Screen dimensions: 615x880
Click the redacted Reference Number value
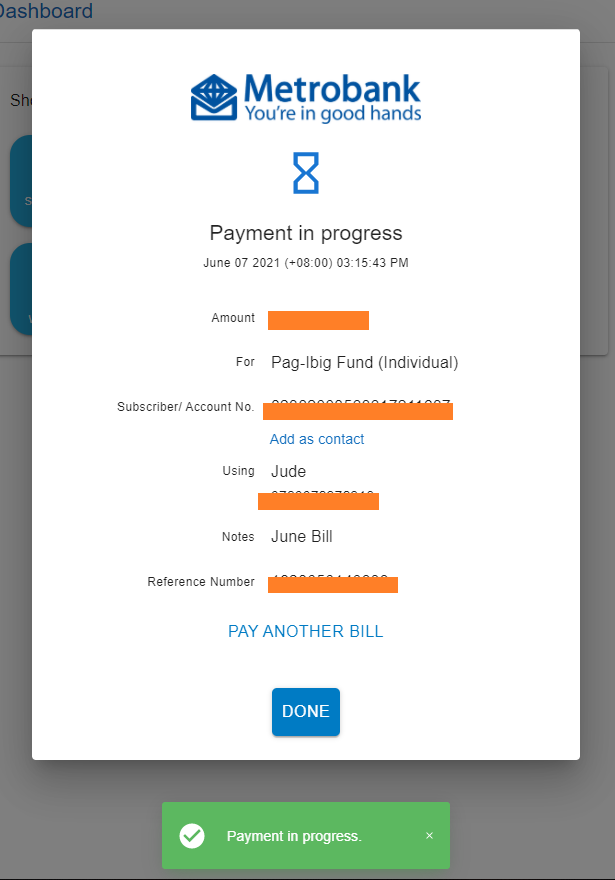tap(333, 584)
